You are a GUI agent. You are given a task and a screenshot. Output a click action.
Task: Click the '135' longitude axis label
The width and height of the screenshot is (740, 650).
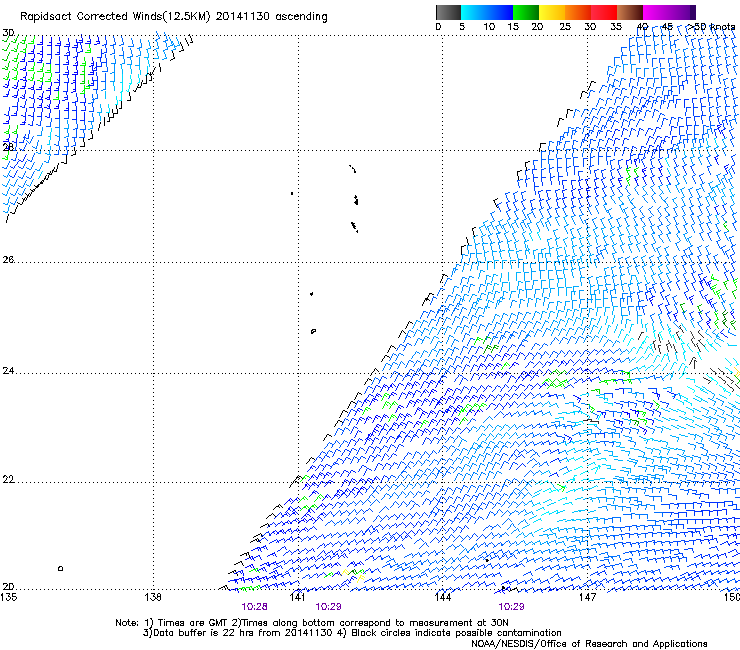(9, 597)
